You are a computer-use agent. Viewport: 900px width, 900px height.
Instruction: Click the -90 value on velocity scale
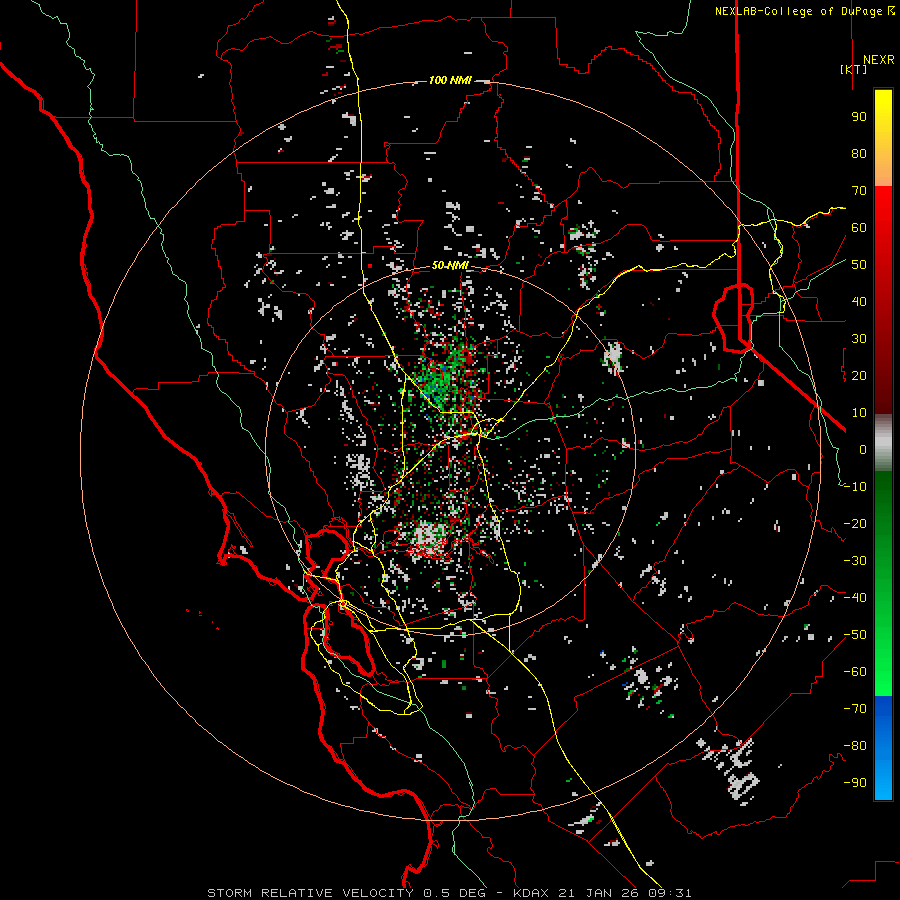[855, 783]
